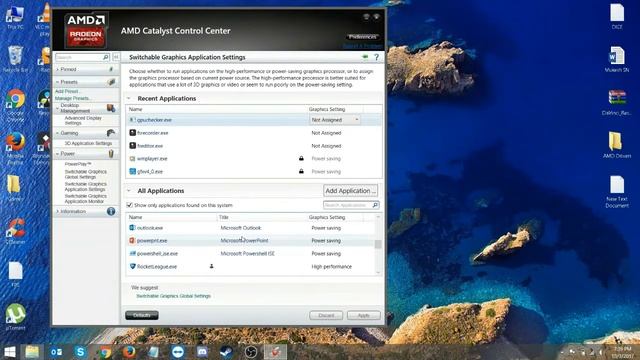Select the wmplayer.exe row
Image resolution: width=640 pixels, height=360 pixels.
click(254, 158)
